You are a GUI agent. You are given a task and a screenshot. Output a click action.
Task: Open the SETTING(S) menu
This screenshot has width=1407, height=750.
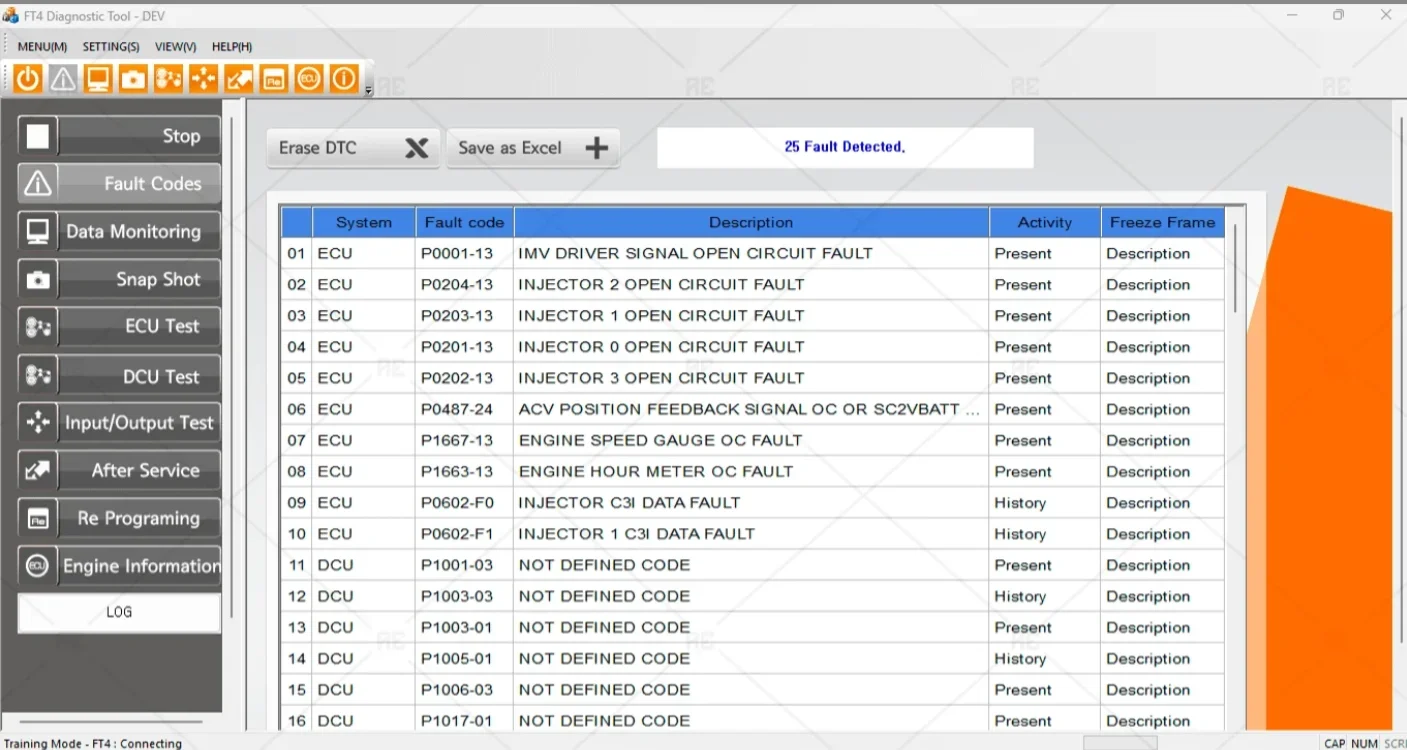tap(111, 46)
